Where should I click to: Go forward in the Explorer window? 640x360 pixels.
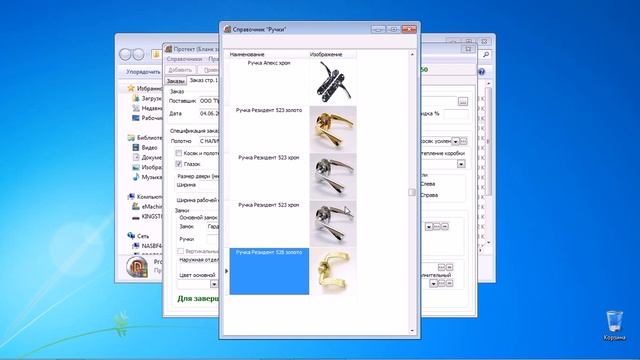(138, 54)
